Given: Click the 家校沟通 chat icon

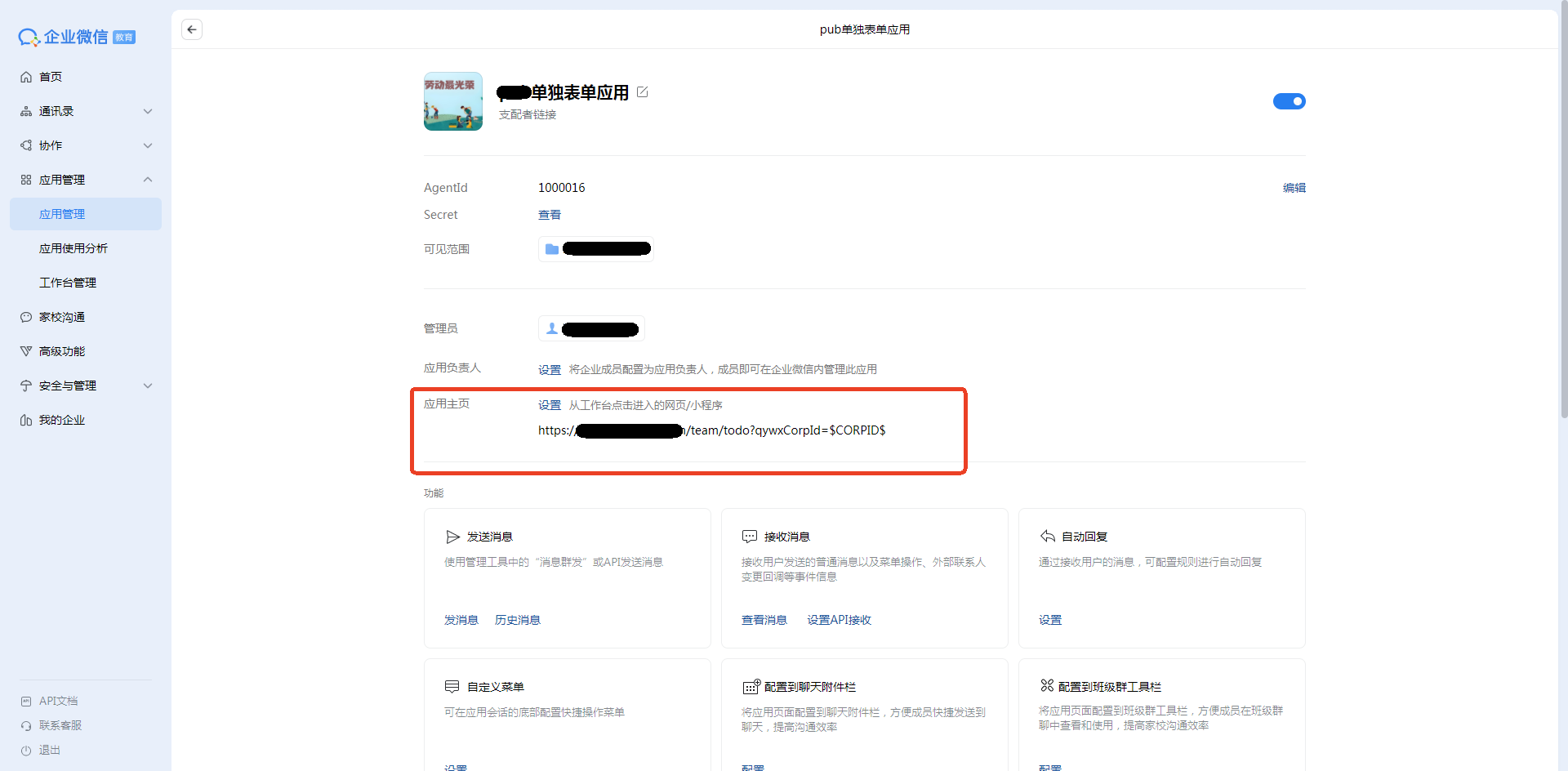Looking at the screenshot, I should [x=26, y=317].
